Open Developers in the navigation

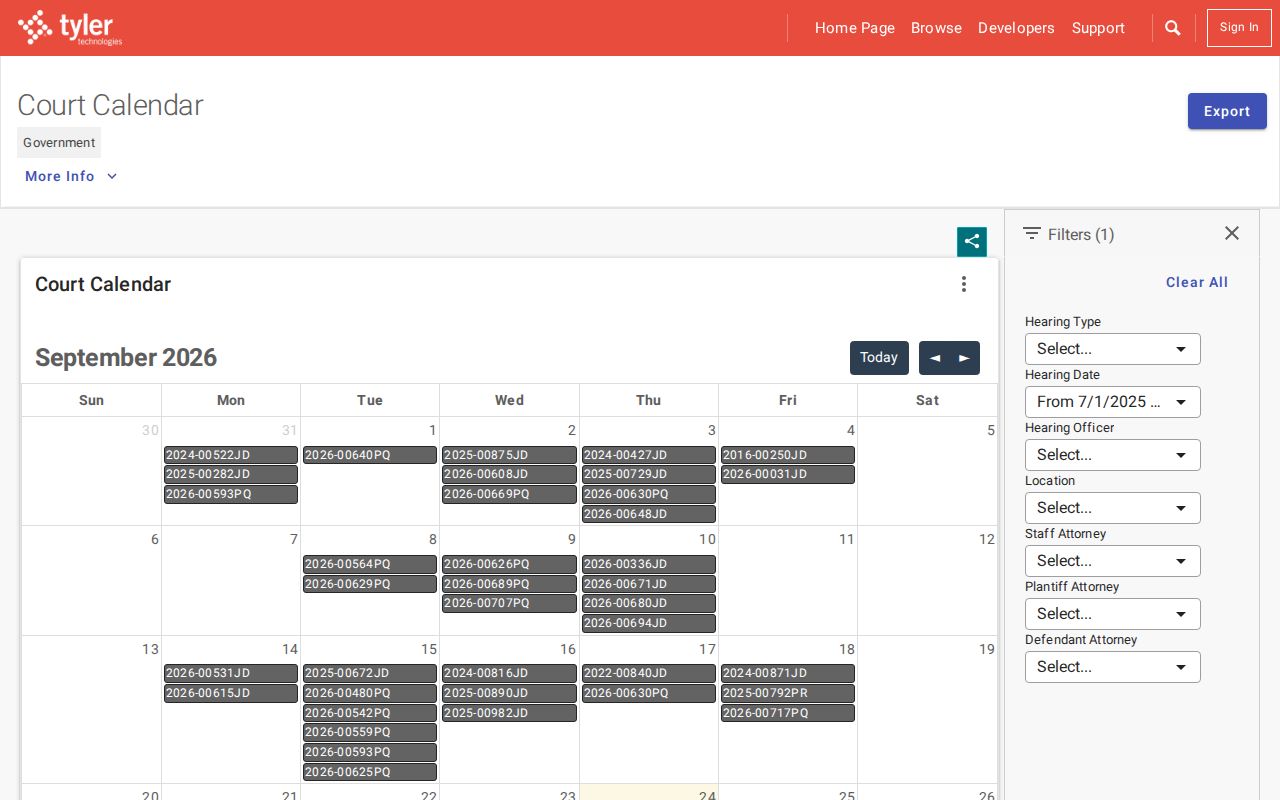coord(1016,28)
